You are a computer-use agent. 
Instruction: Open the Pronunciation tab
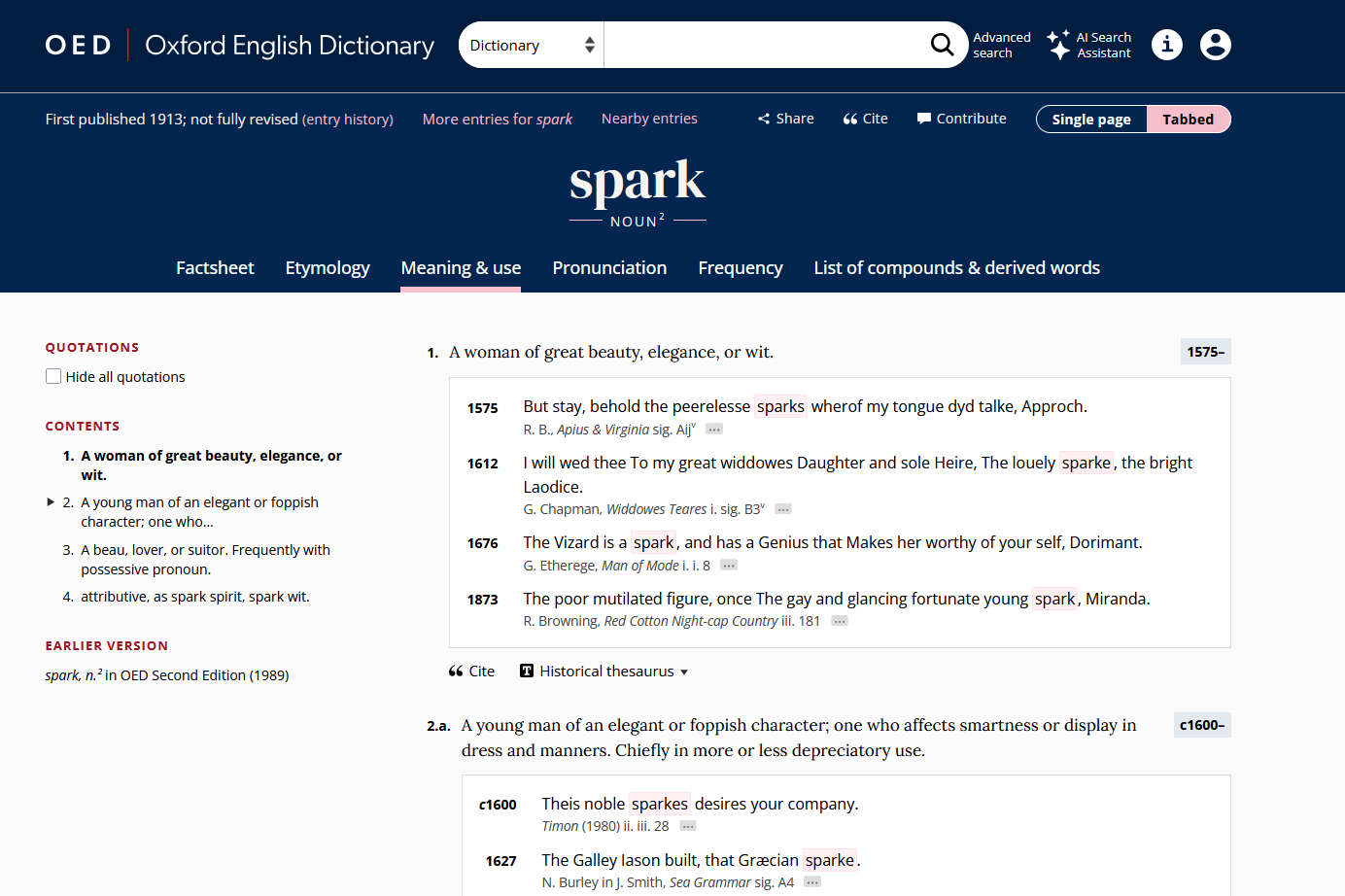[609, 268]
